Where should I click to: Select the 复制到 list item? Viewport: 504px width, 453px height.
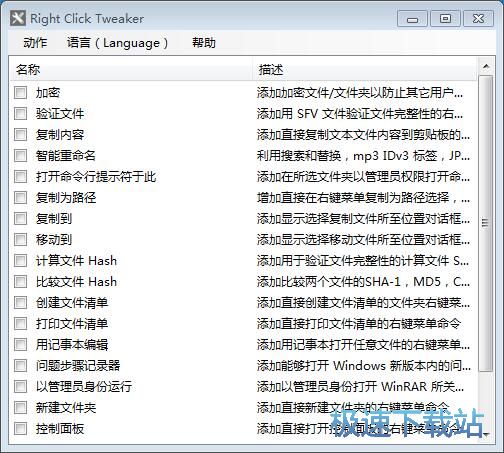click(x=54, y=219)
